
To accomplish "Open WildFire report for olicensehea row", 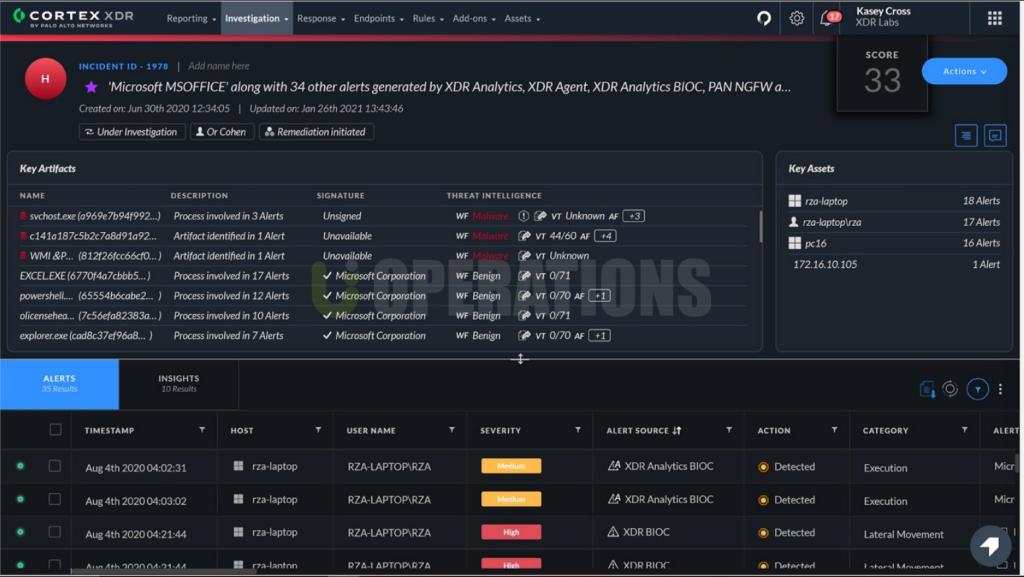I will [x=524, y=315].
